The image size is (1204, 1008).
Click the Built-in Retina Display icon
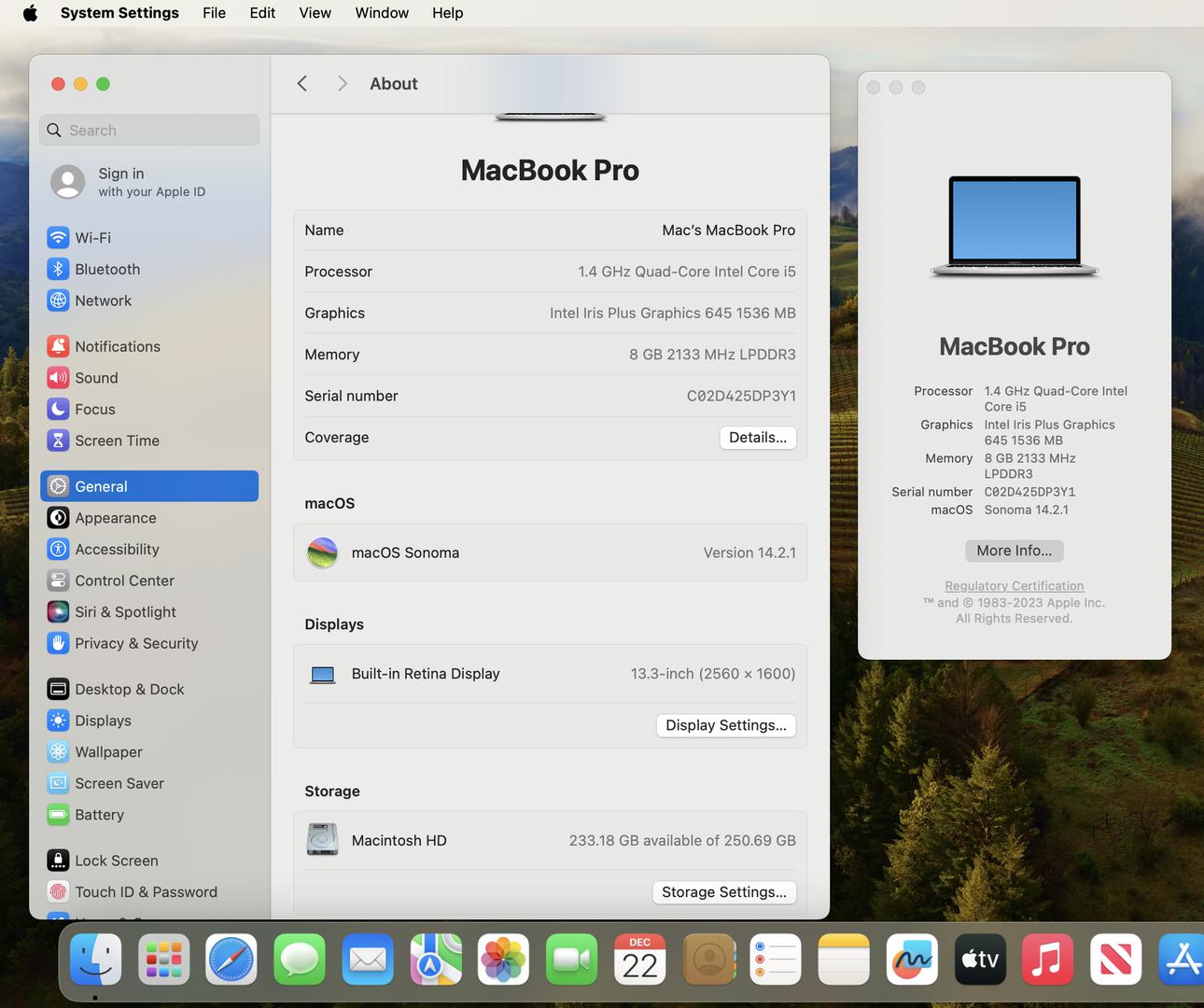[323, 674]
